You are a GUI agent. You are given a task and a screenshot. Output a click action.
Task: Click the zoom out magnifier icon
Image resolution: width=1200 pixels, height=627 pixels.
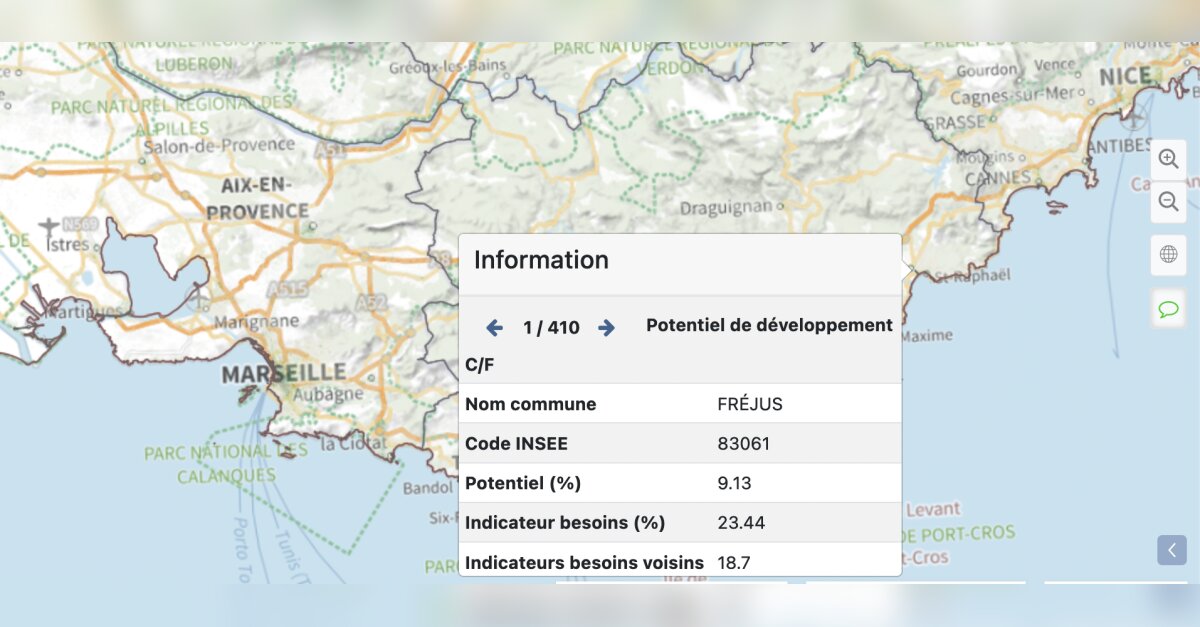[1168, 201]
